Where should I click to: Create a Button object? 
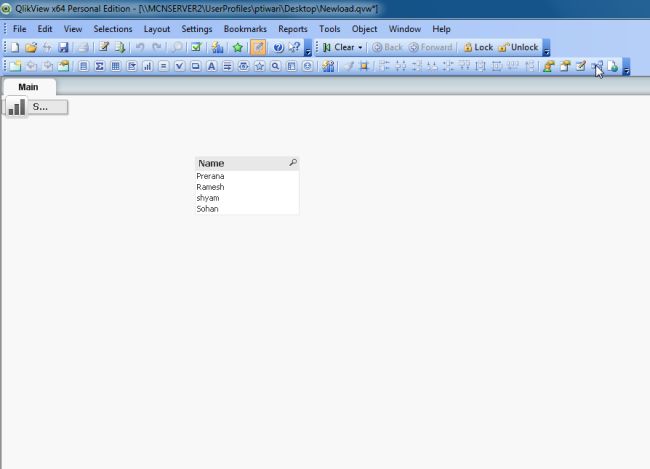pos(196,66)
